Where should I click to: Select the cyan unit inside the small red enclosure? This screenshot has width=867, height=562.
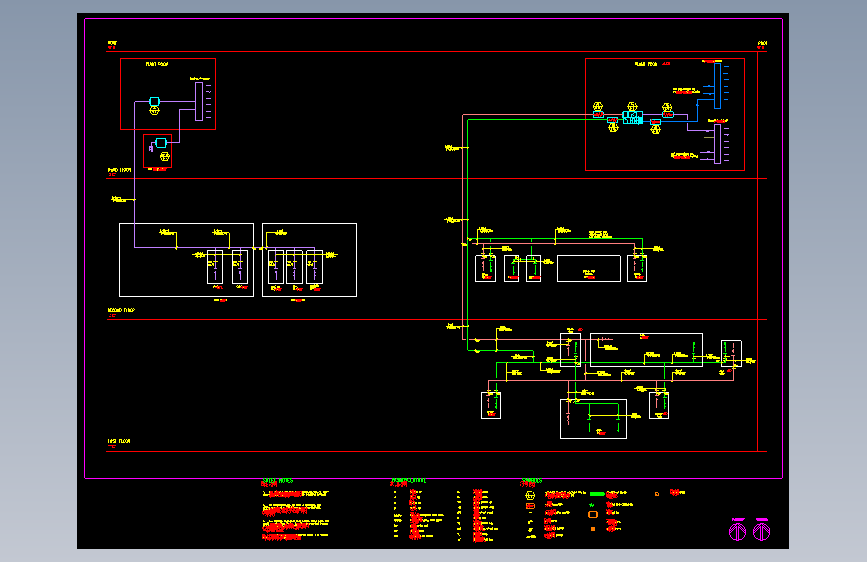161,143
